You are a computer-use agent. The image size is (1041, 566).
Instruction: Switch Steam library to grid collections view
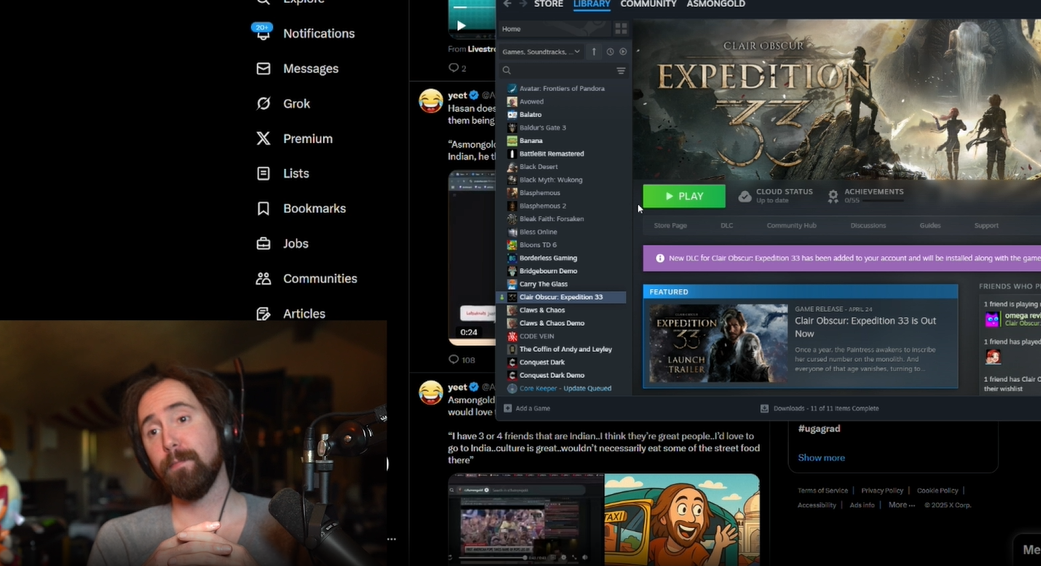click(x=621, y=29)
